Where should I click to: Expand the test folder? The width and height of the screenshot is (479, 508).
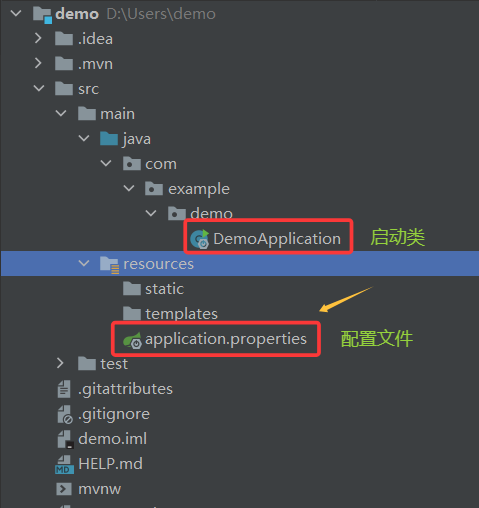(x=60, y=363)
